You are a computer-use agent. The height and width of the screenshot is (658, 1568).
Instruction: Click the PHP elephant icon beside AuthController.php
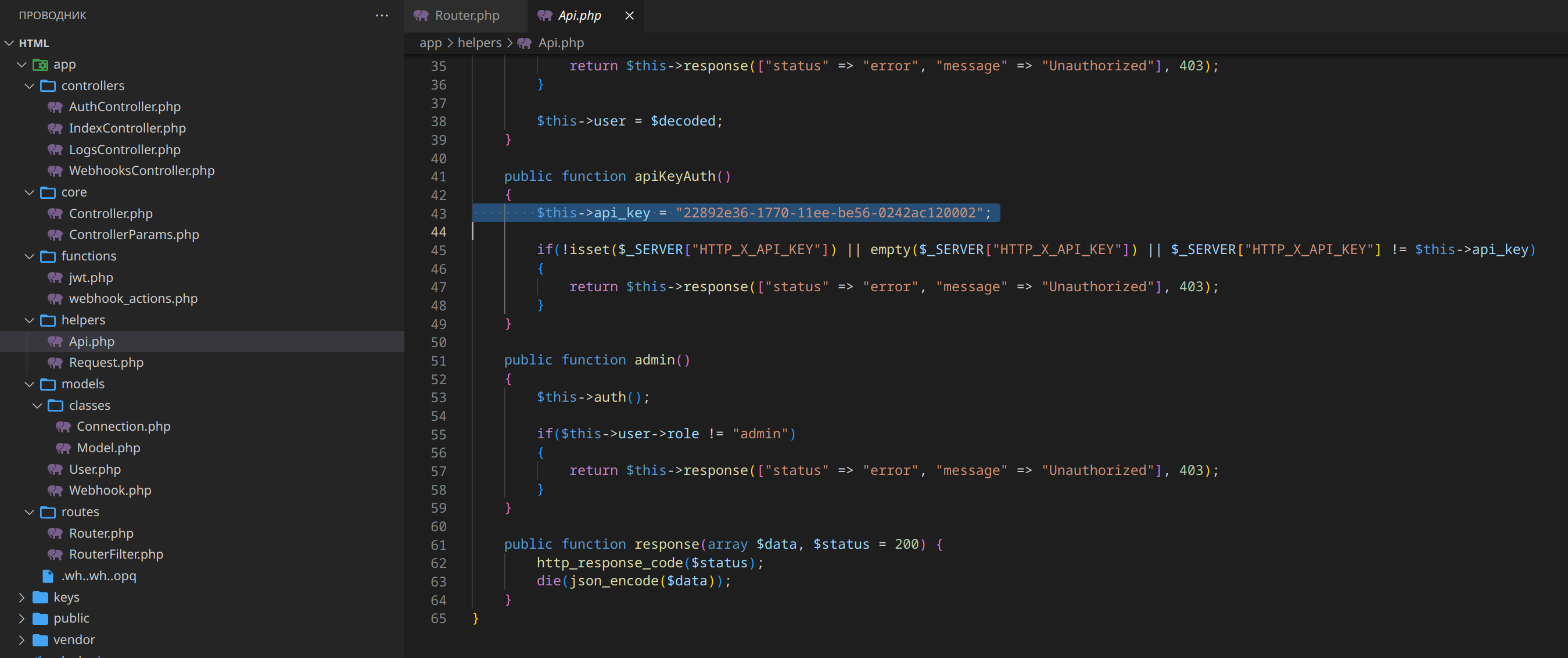click(x=55, y=107)
